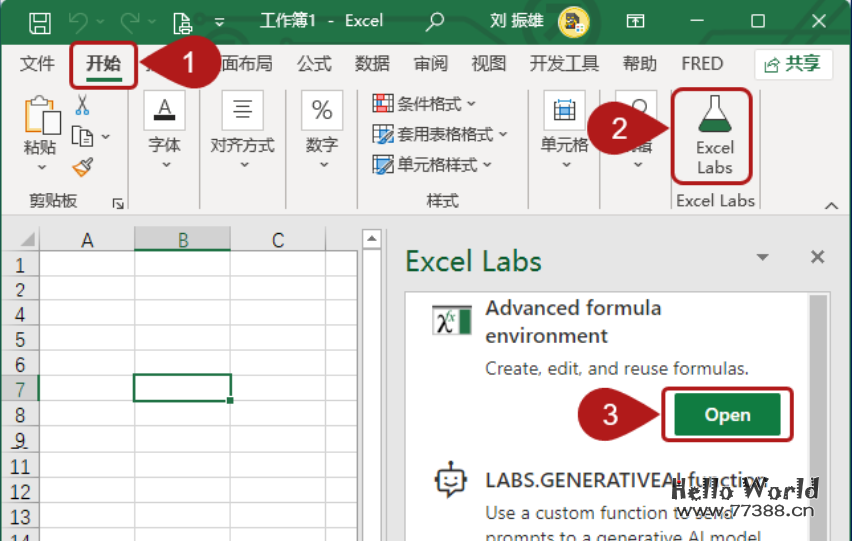The height and width of the screenshot is (541, 852).
Task: Open the 数字 number format group
Action: [x=322, y=130]
